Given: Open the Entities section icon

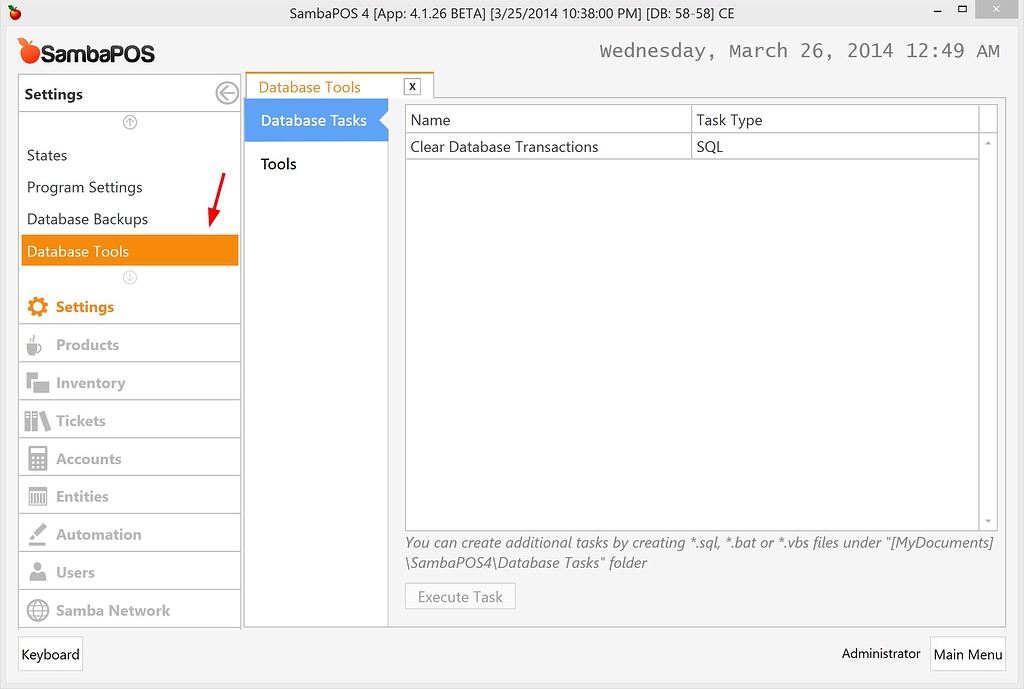Looking at the screenshot, I should [x=37, y=494].
